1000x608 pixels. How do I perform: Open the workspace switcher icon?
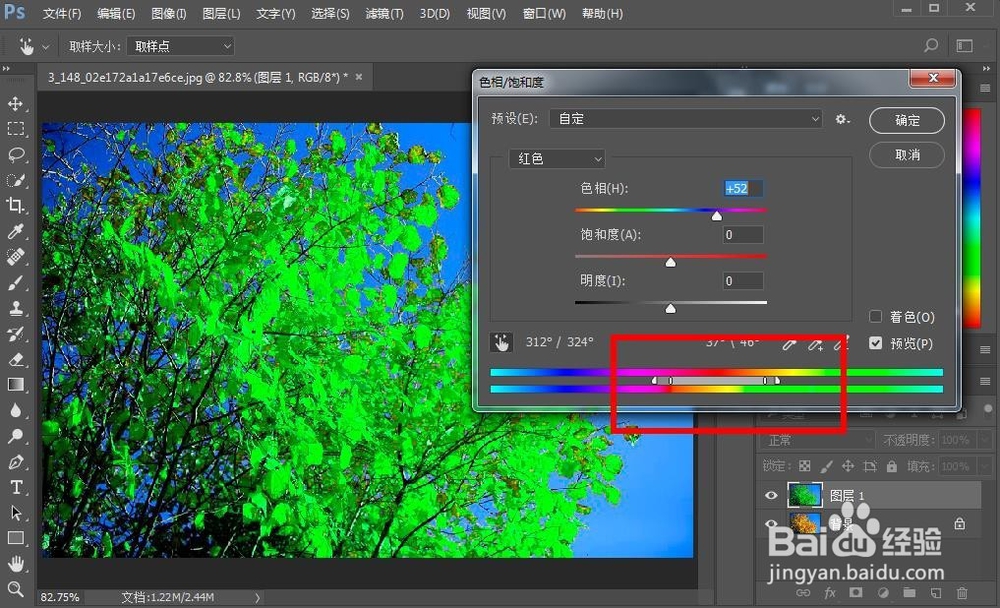coord(964,45)
